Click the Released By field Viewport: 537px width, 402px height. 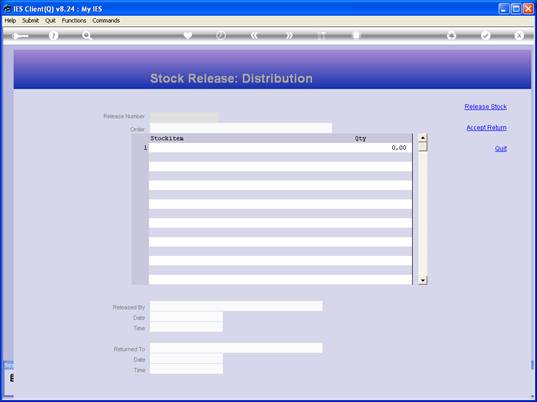236,306
